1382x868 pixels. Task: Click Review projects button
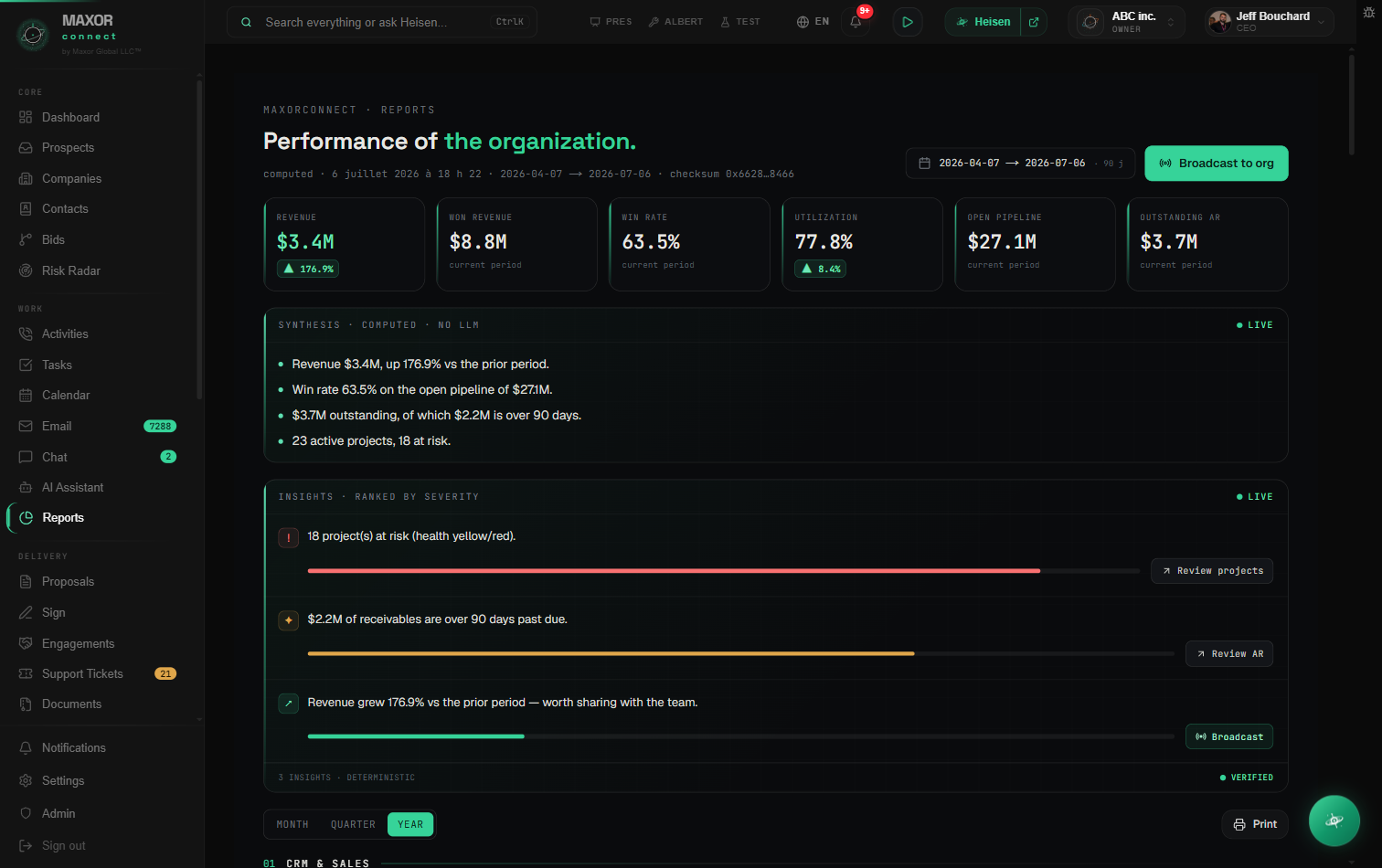[1212, 571]
